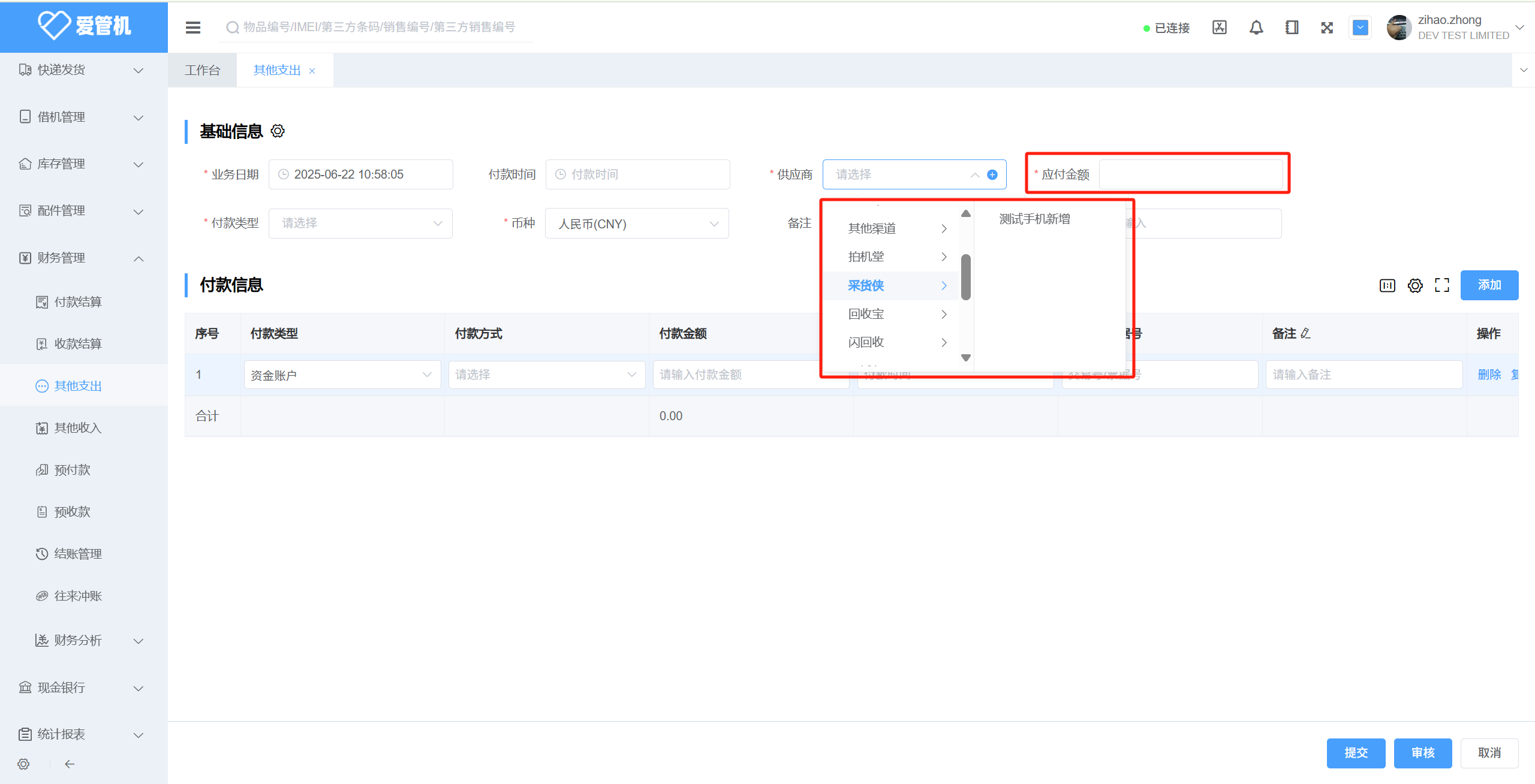Open the 币种 人民币(CNY) dropdown
Image resolution: width=1535 pixels, height=784 pixels.
pyautogui.click(x=637, y=224)
